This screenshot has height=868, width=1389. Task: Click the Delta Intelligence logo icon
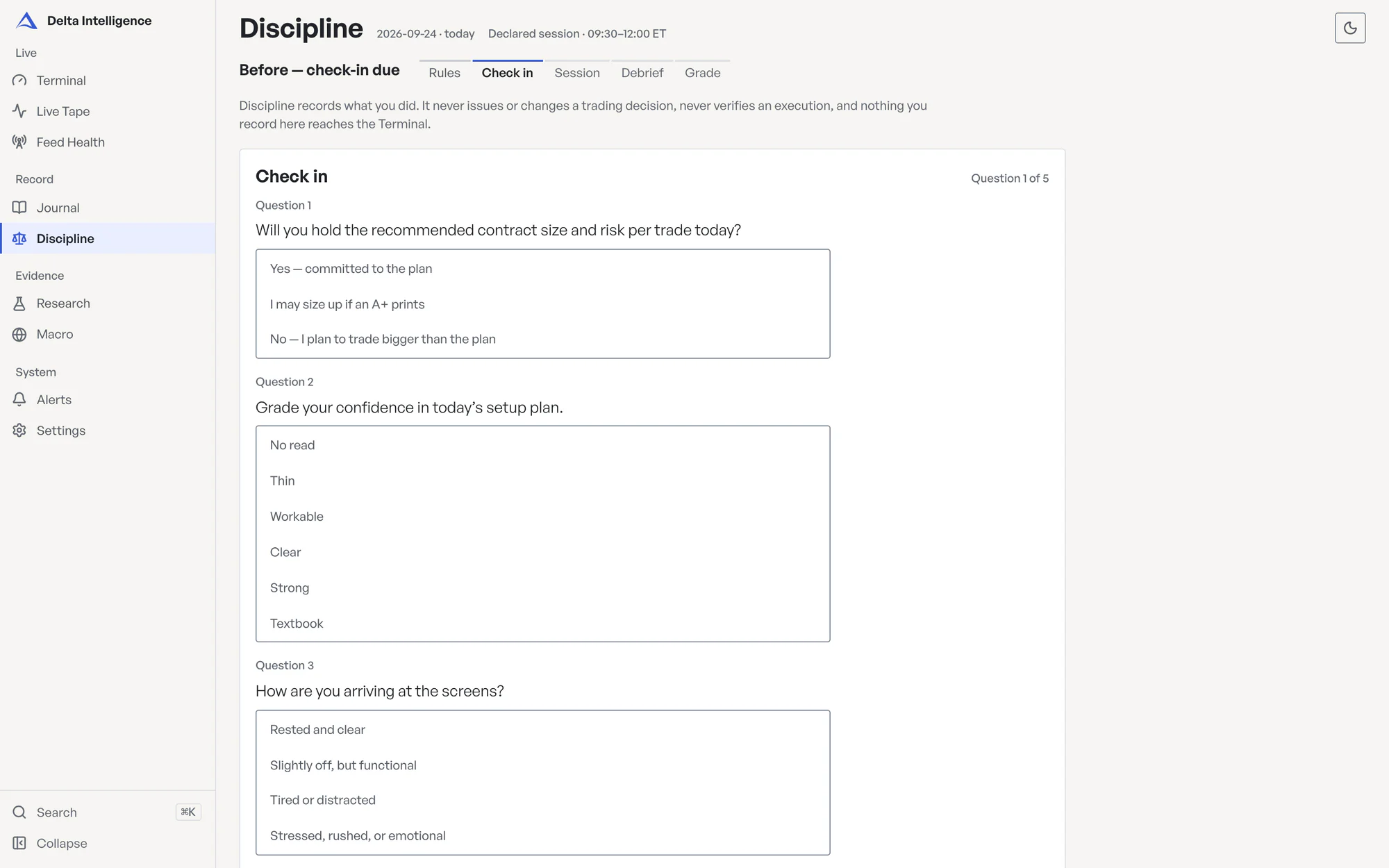[26, 21]
